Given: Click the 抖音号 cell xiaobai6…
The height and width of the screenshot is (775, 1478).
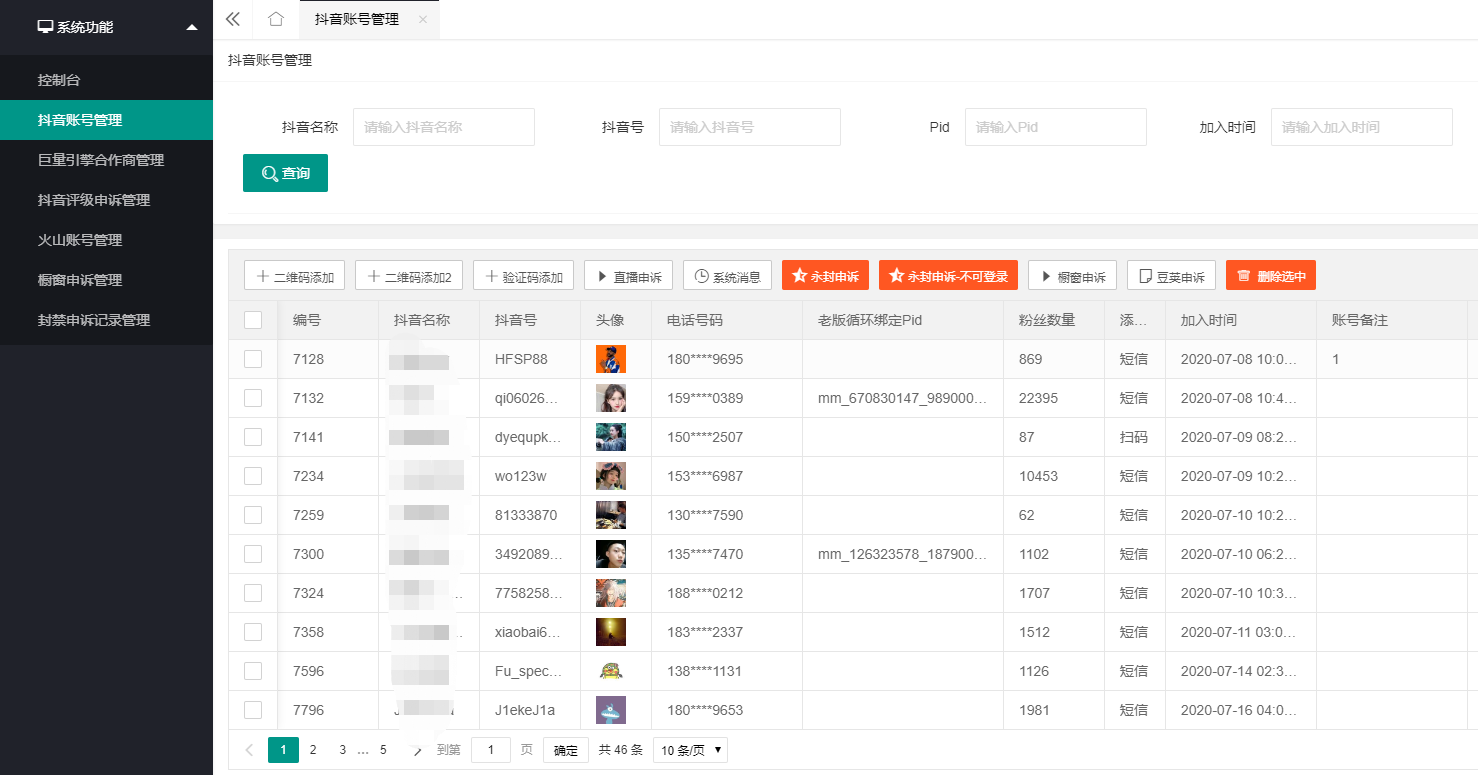Looking at the screenshot, I should (x=528, y=632).
